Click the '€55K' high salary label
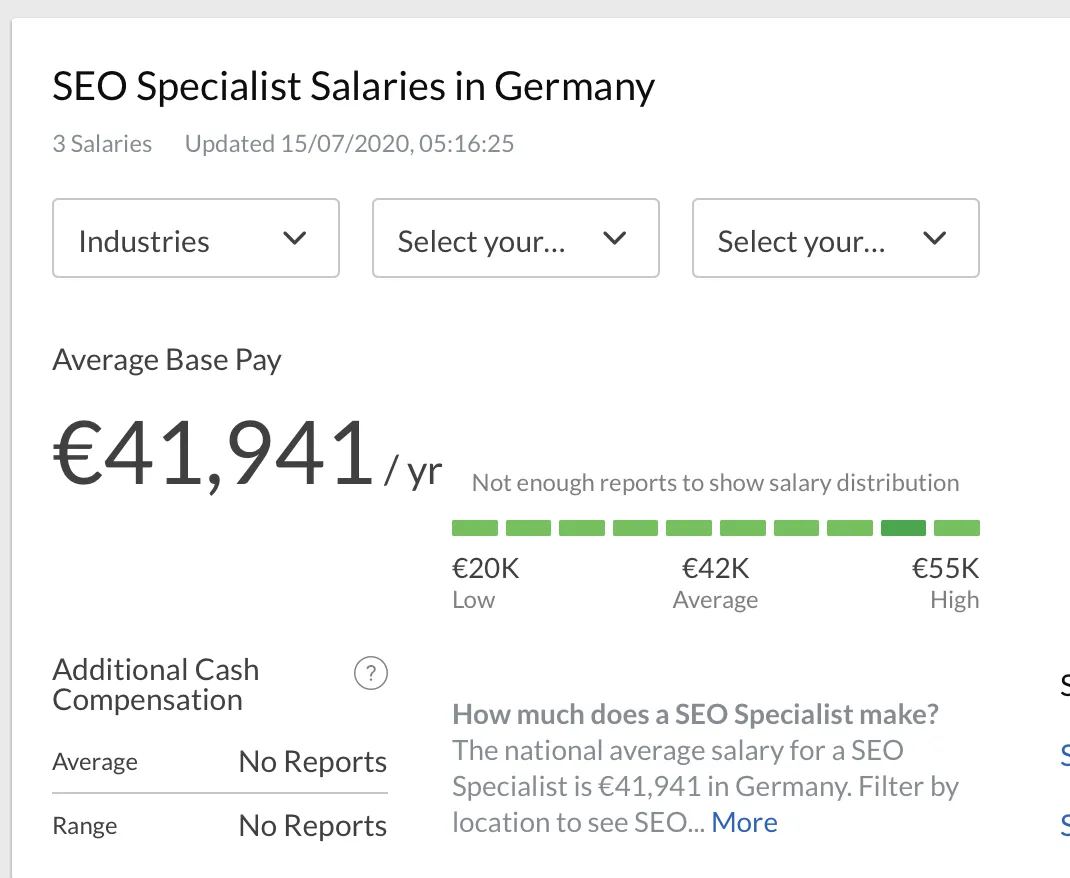The width and height of the screenshot is (1070, 878). tap(946, 568)
